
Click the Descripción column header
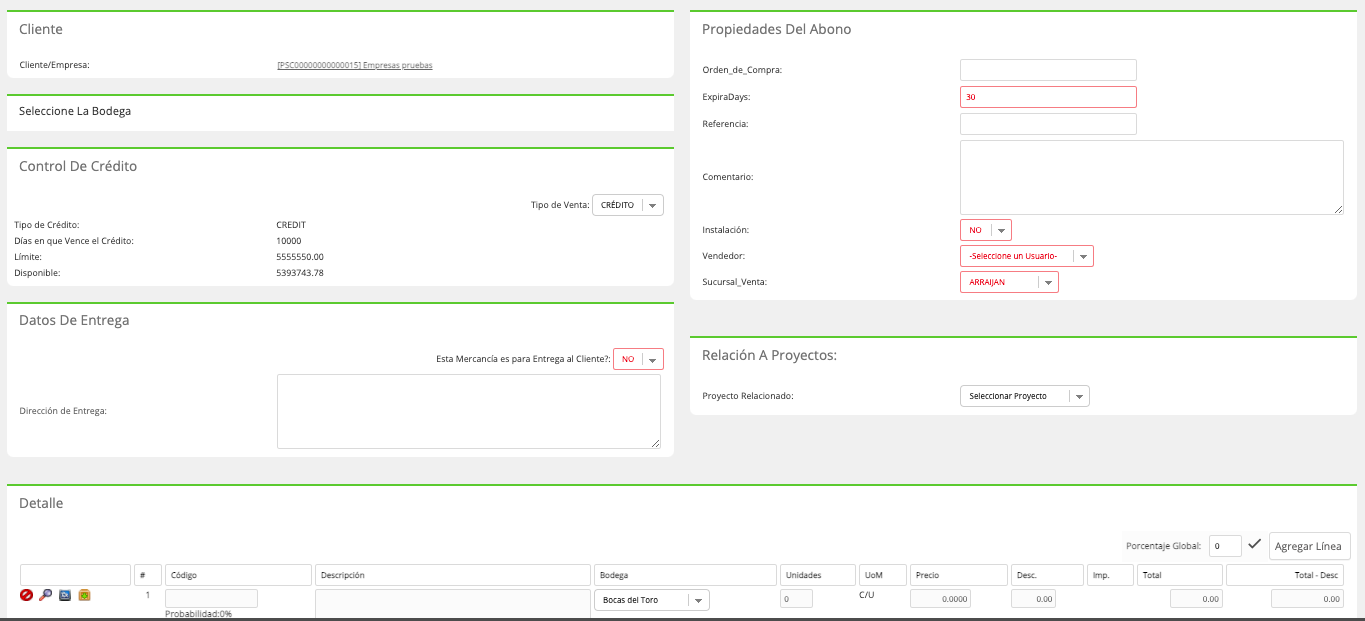point(453,575)
